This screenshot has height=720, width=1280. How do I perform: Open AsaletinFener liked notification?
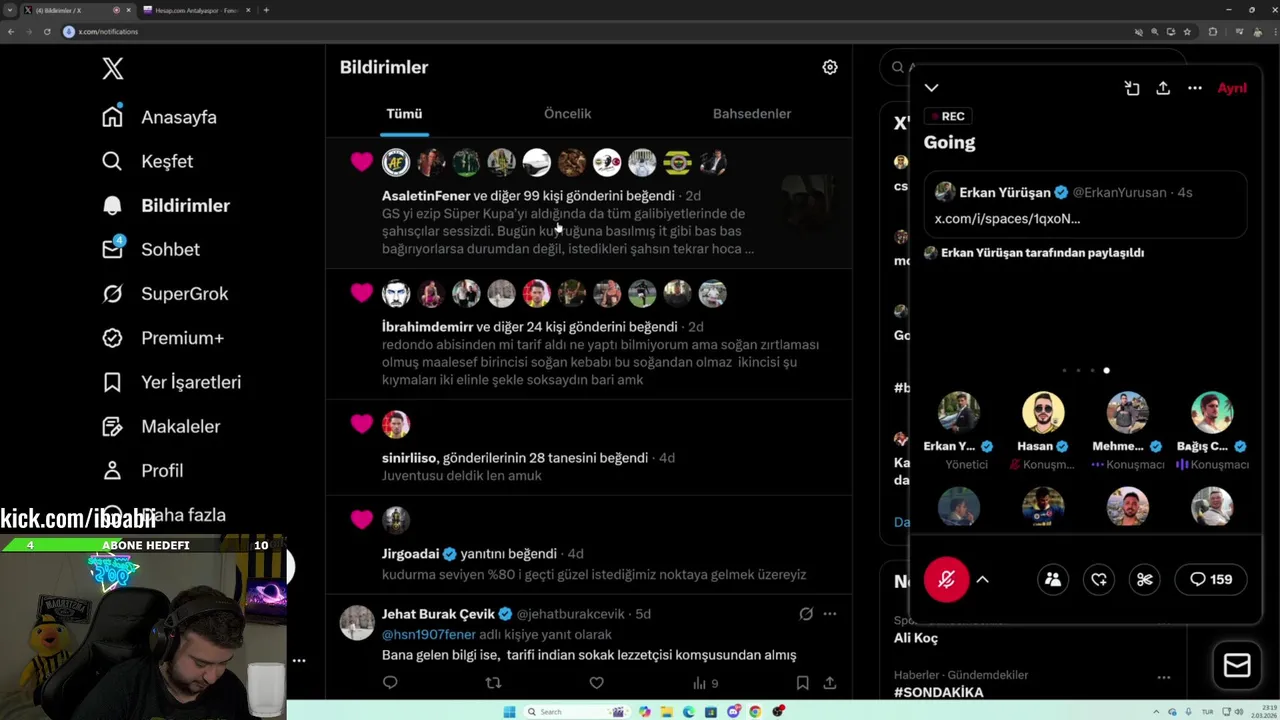pyautogui.click(x=588, y=203)
